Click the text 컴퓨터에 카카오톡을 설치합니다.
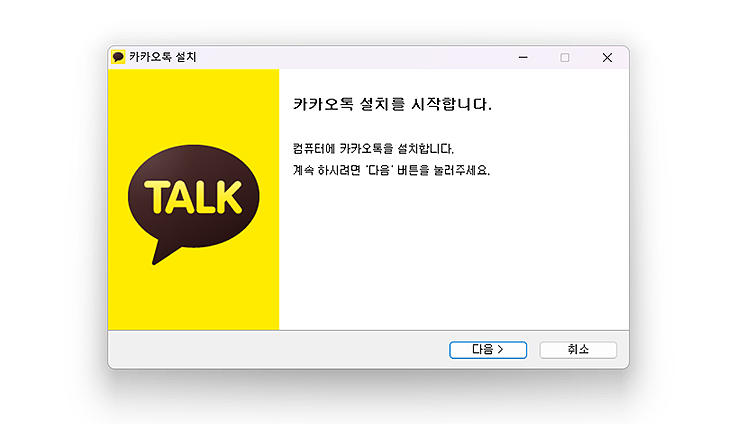This screenshot has height=424, width=740. tap(373, 149)
